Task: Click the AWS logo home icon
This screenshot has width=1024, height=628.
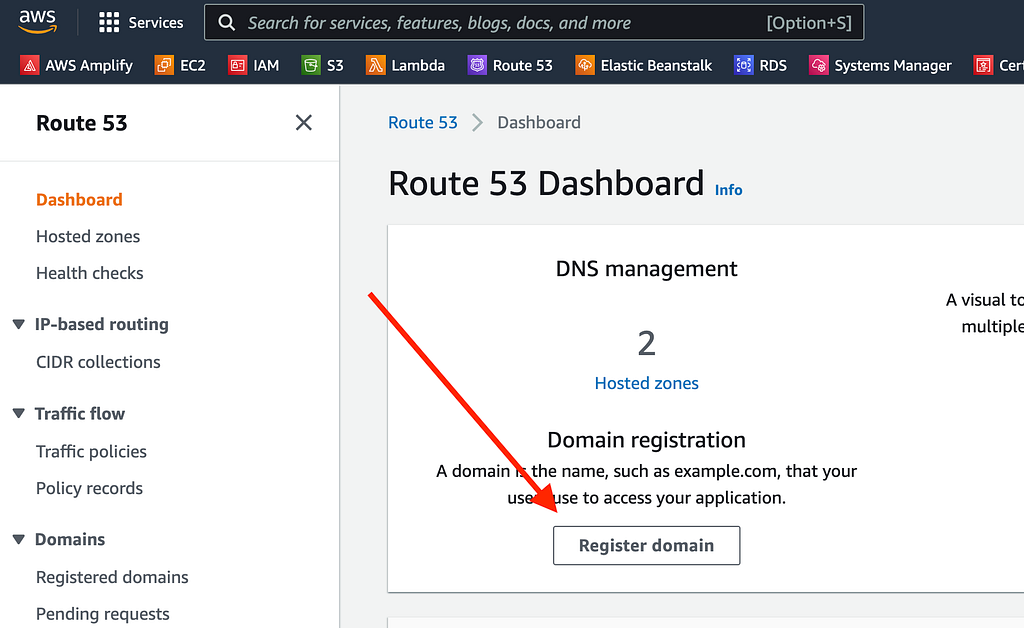Action: click(x=37, y=21)
